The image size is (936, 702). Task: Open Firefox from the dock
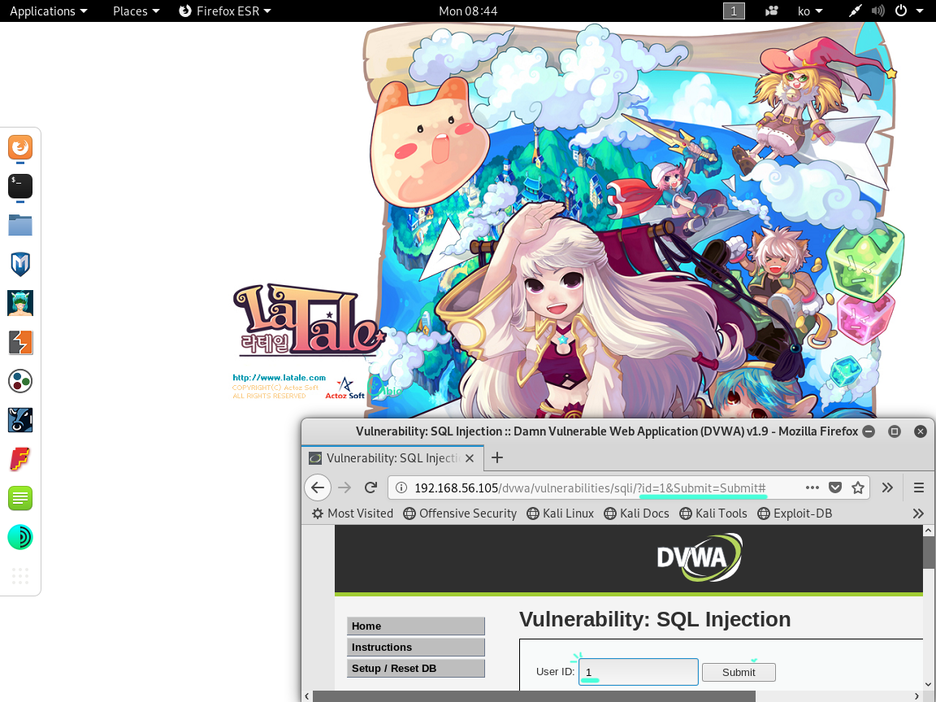(20, 147)
